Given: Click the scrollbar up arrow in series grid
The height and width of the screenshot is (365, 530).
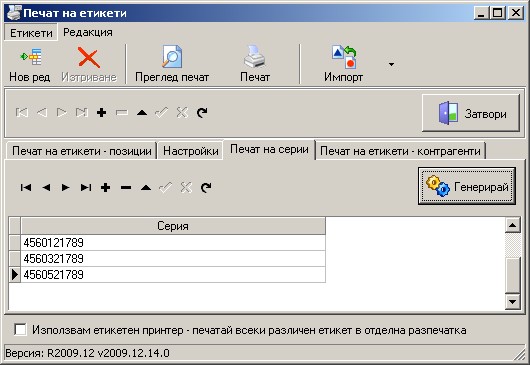Looking at the screenshot, I should point(512,225).
